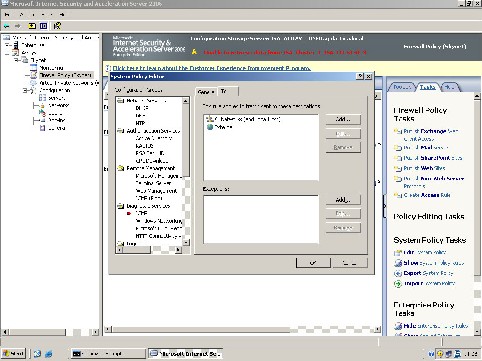The width and height of the screenshot is (482, 361).
Task: Click the Import System Policy icon
Action: (x=398, y=283)
